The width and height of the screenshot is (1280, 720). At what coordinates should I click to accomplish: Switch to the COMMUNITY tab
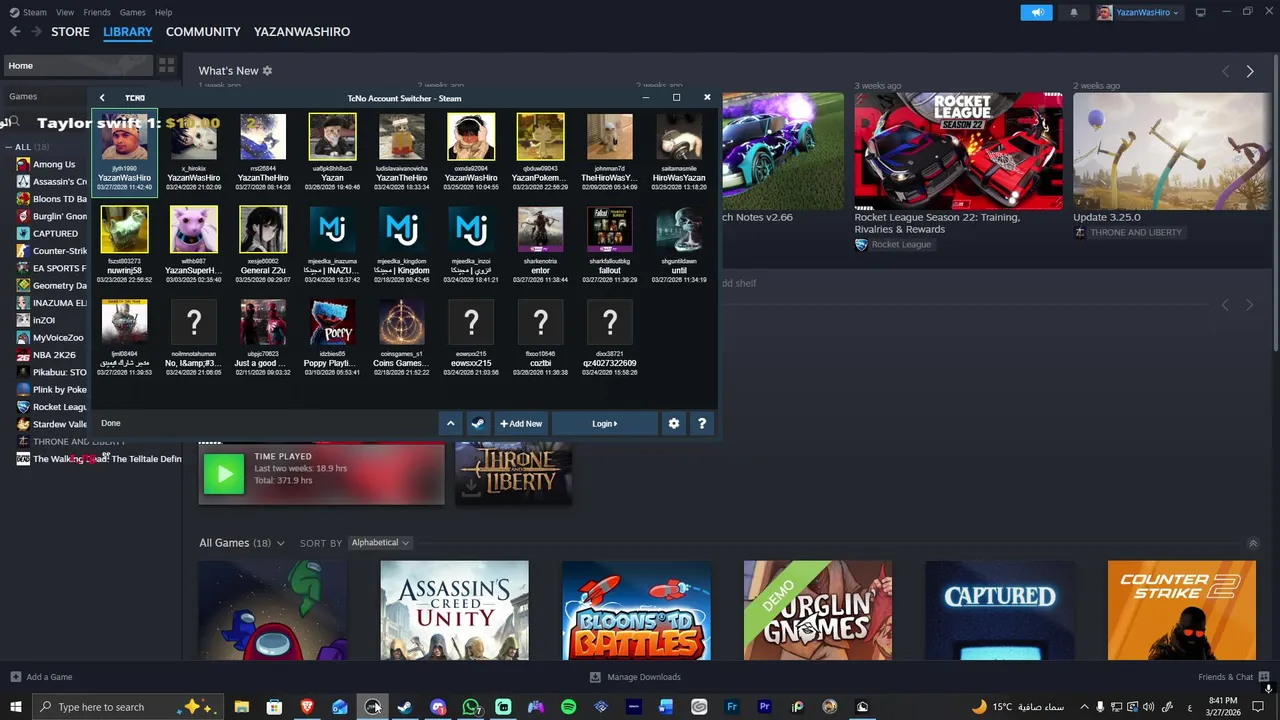pos(203,32)
